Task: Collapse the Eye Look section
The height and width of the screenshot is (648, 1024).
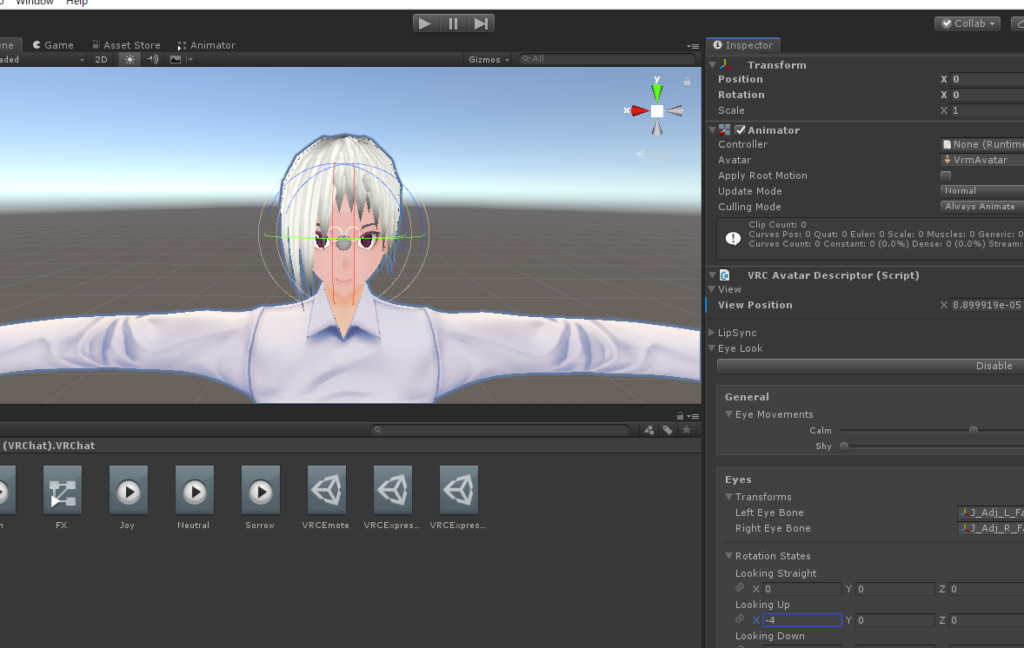Action: 712,348
